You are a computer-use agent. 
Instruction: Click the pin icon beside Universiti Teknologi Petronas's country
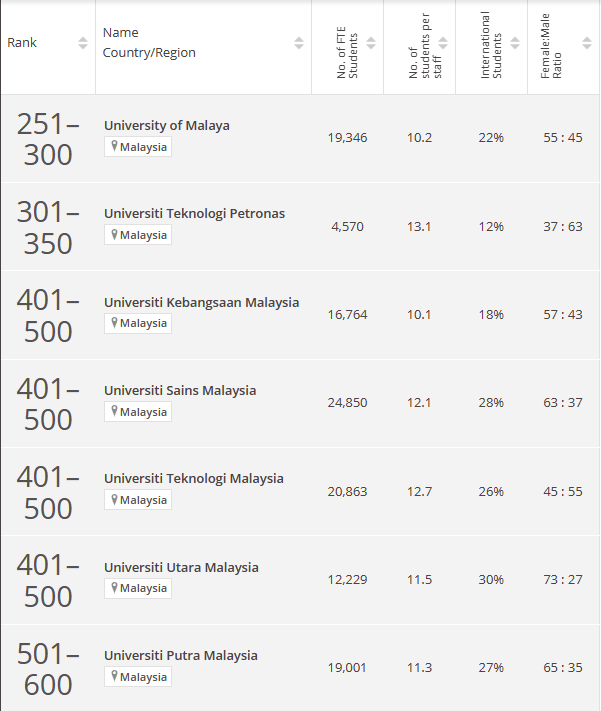115,235
